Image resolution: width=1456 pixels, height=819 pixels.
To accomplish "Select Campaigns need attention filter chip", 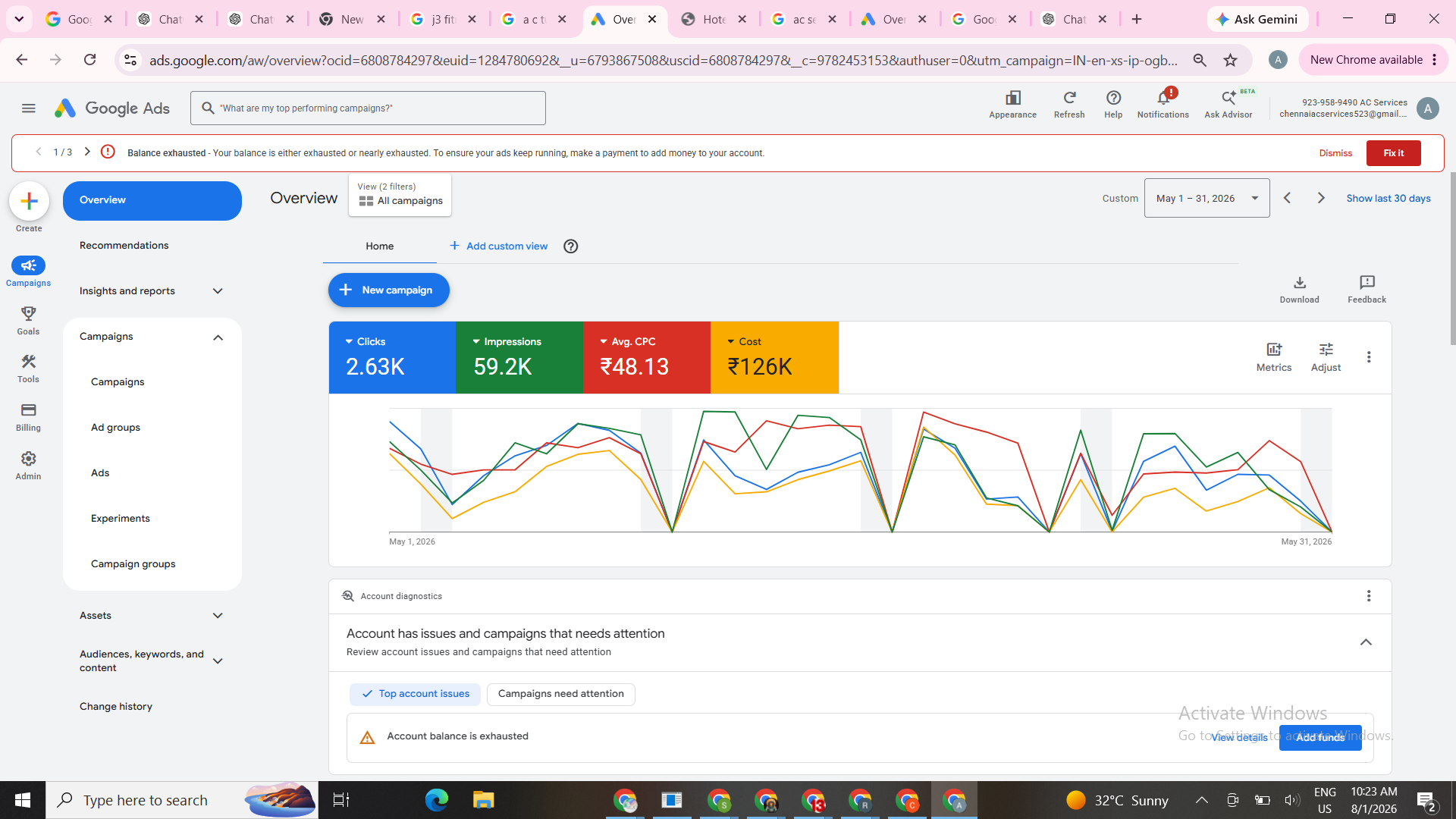I will click(x=560, y=694).
